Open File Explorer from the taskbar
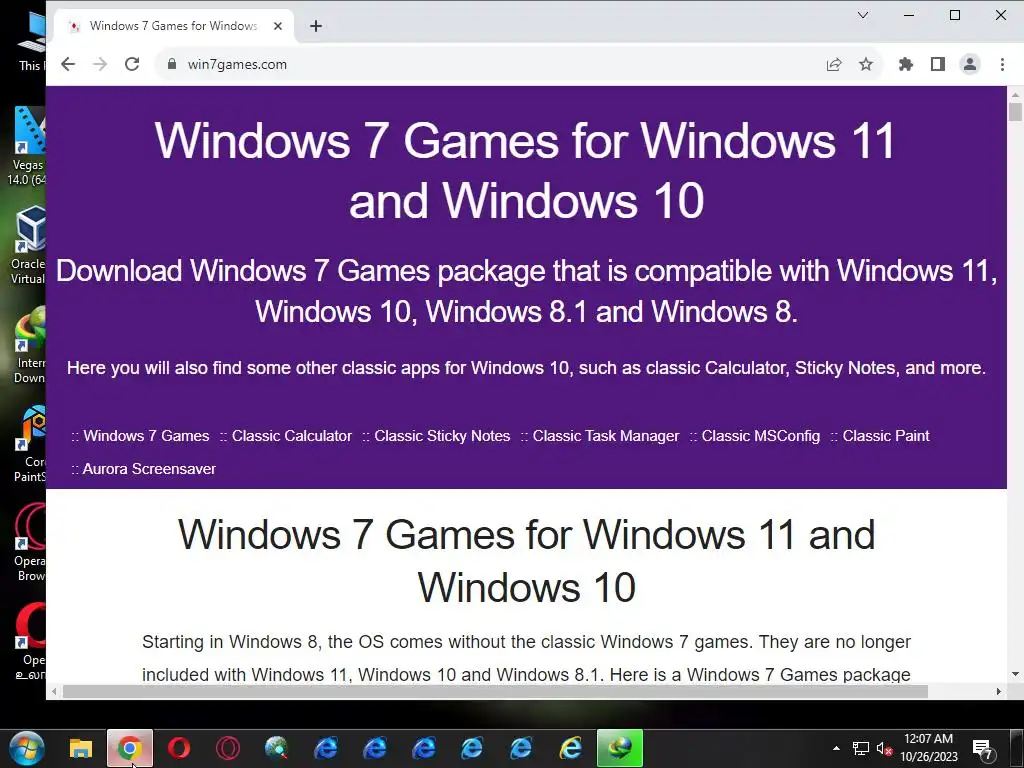 [x=81, y=748]
